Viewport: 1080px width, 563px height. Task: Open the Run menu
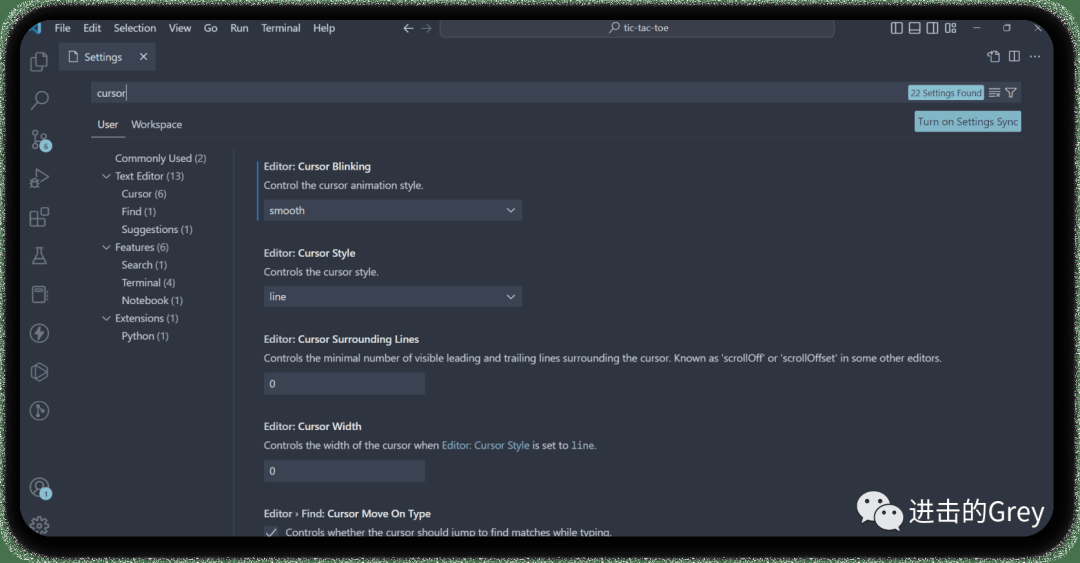pyautogui.click(x=239, y=28)
